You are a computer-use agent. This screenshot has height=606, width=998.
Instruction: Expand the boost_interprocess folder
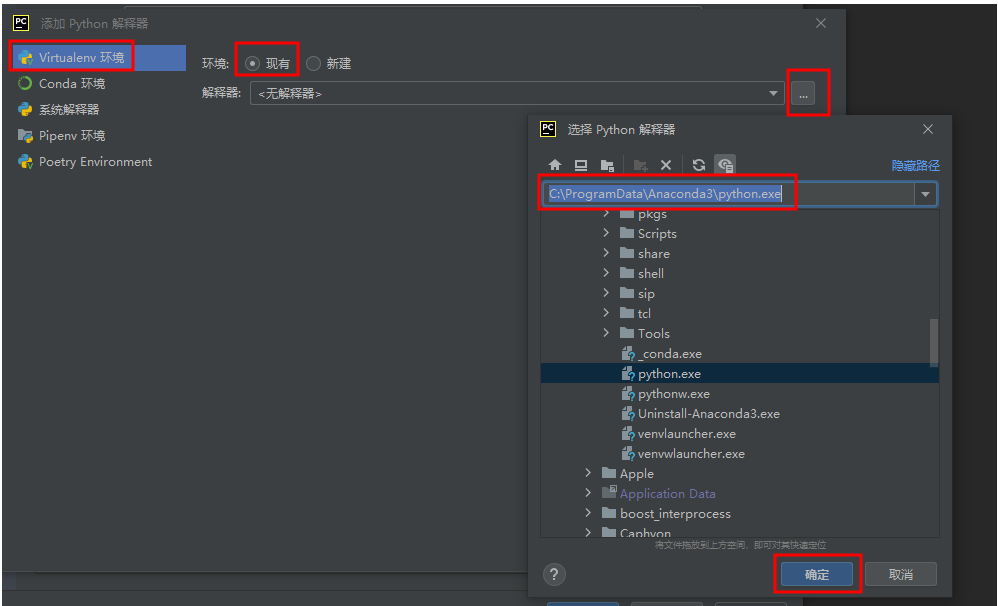587,513
